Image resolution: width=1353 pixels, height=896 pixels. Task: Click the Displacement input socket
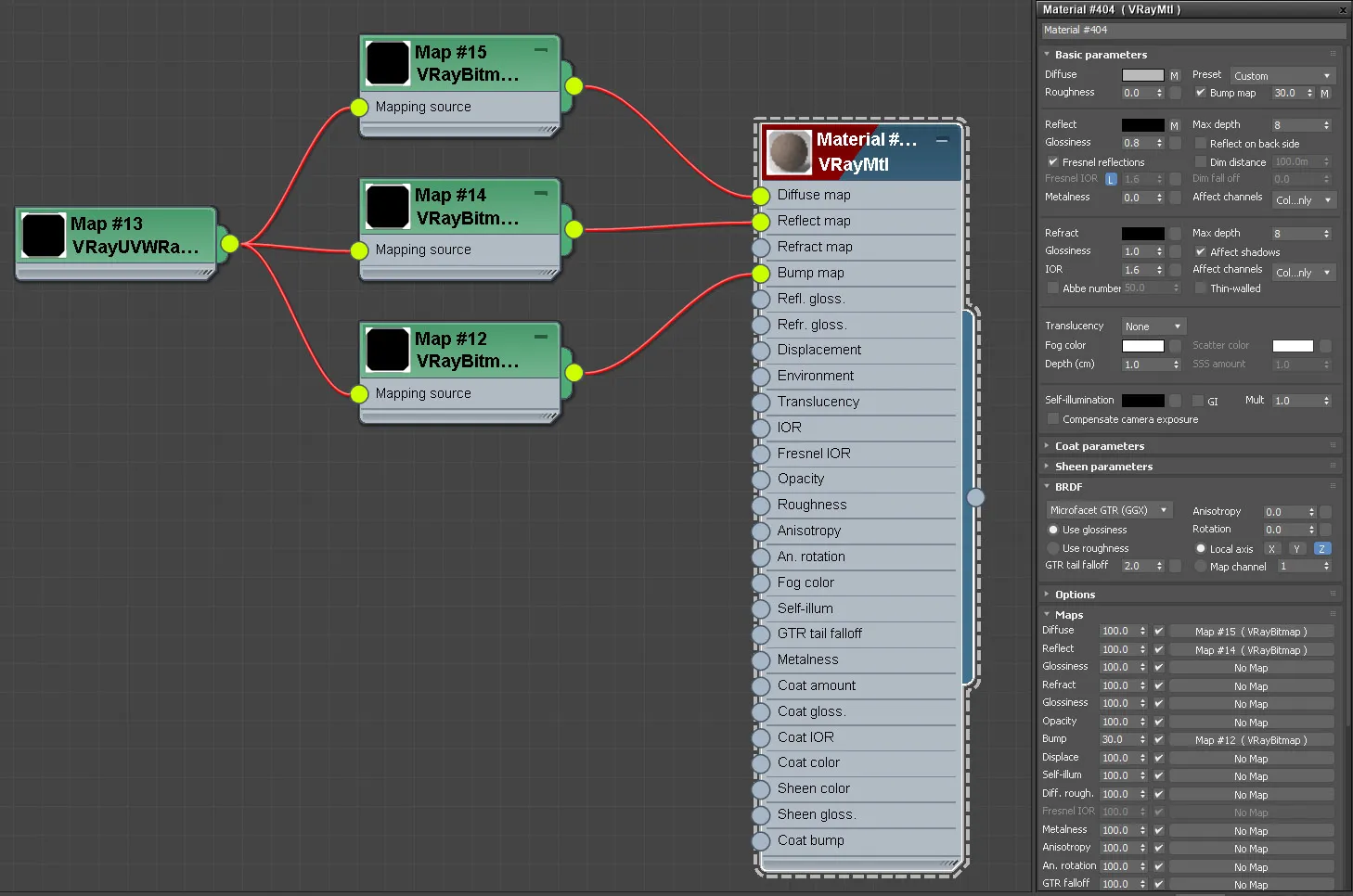coord(761,351)
